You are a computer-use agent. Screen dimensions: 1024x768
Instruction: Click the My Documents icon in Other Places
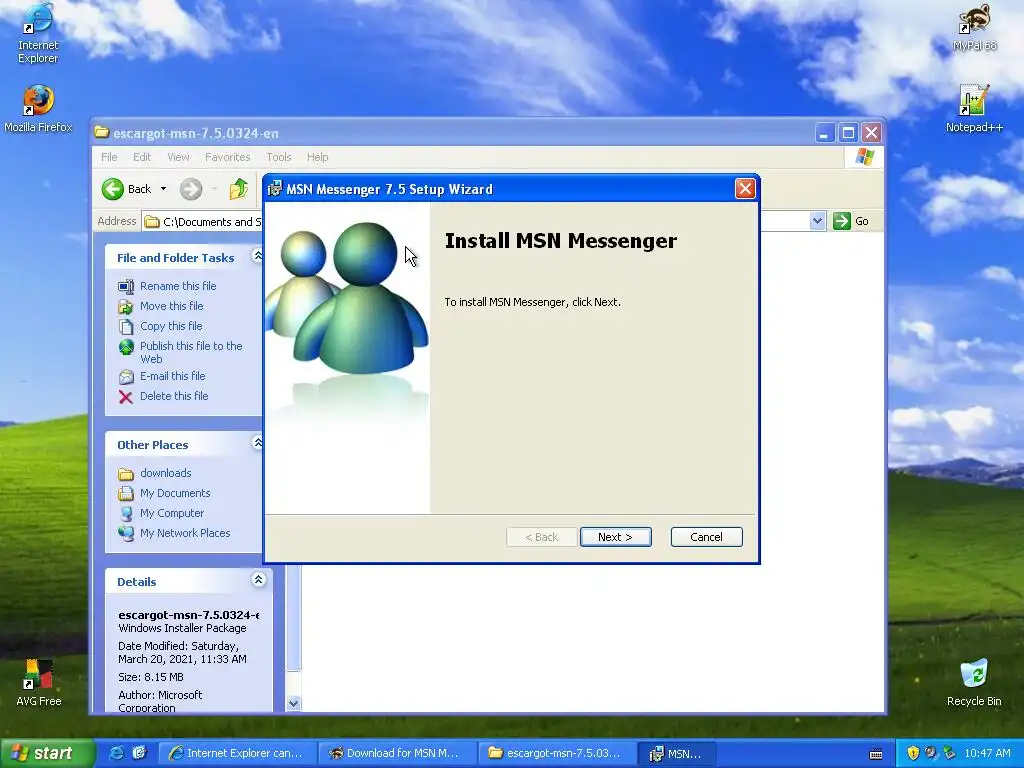(126, 493)
